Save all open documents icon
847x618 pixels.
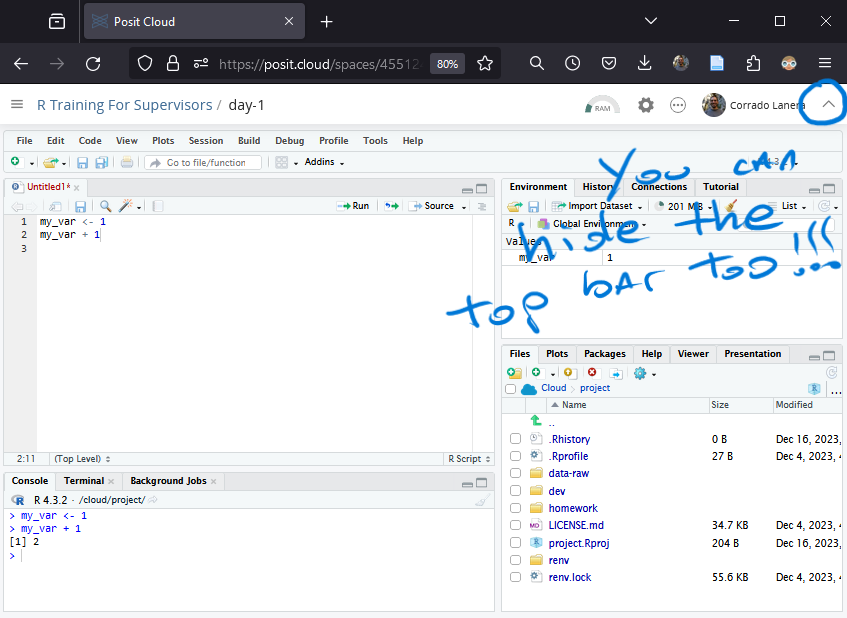pyautogui.click(x=101, y=162)
